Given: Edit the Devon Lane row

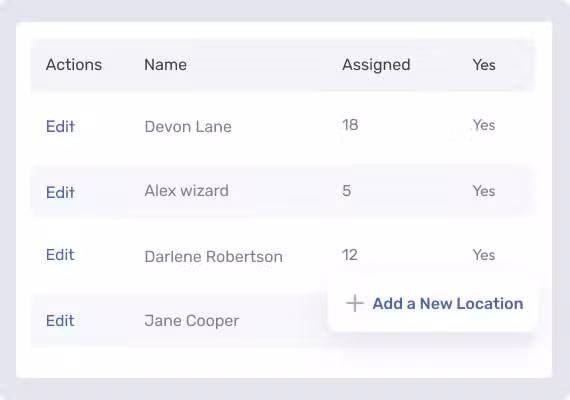Looking at the screenshot, I should click(60, 127).
